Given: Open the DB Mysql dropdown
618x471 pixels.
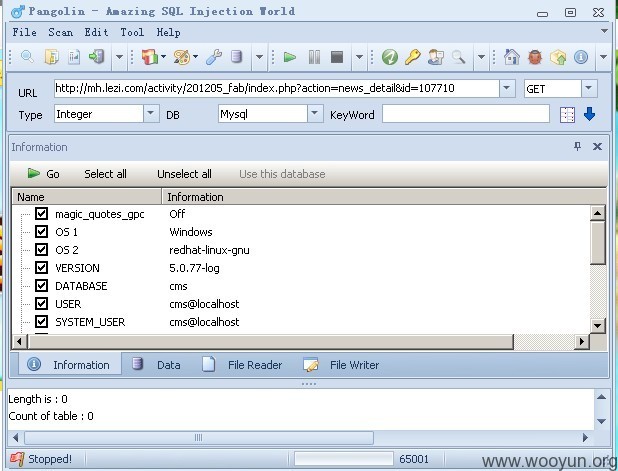Looking at the screenshot, I should tap(315, 114).
